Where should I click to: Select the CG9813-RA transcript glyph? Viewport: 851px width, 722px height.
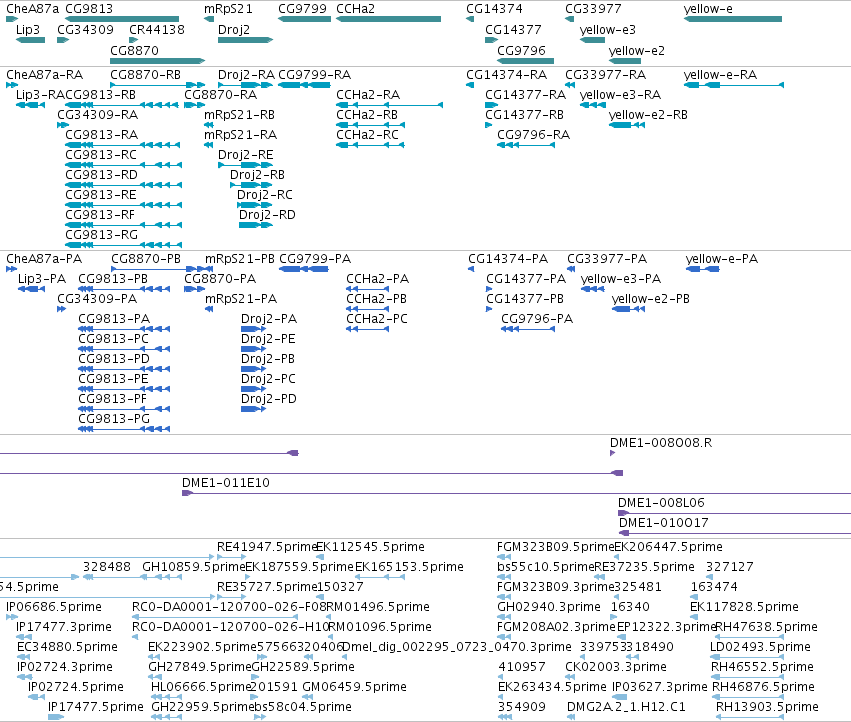[x=123, y=145]
